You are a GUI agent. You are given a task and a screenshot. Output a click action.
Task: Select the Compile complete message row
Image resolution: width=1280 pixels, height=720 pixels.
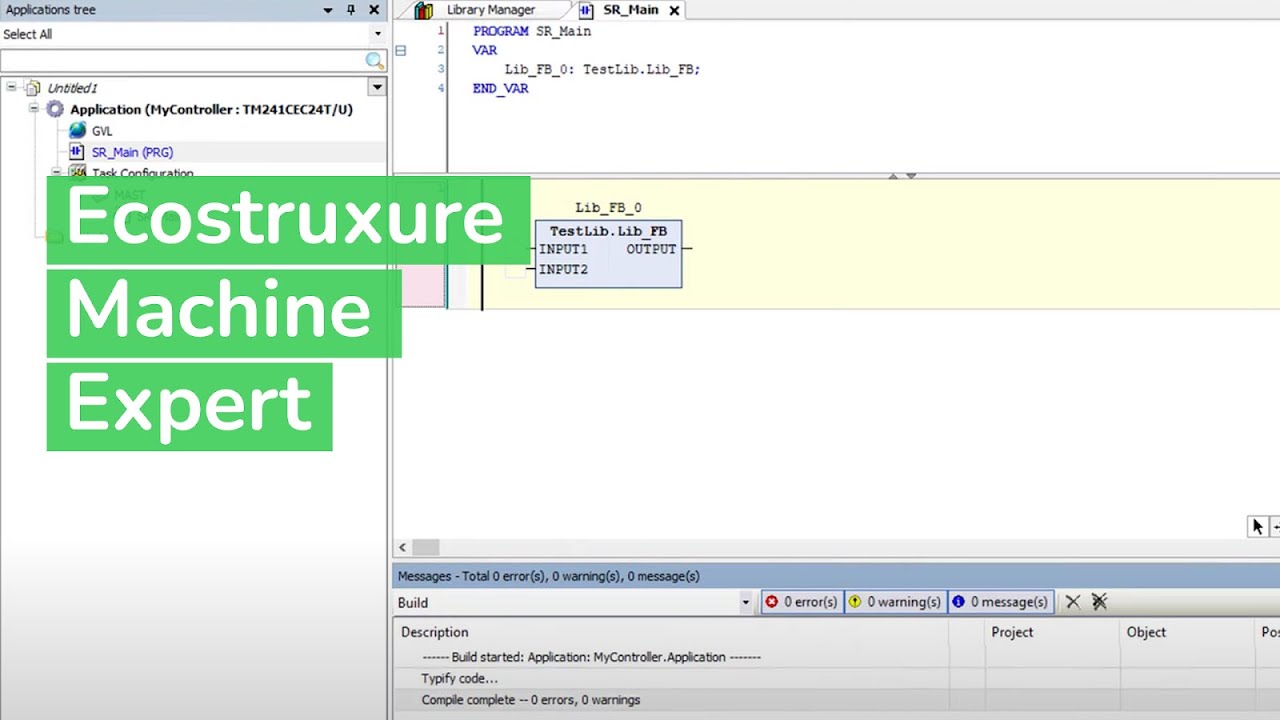click(x=531, y=700)
